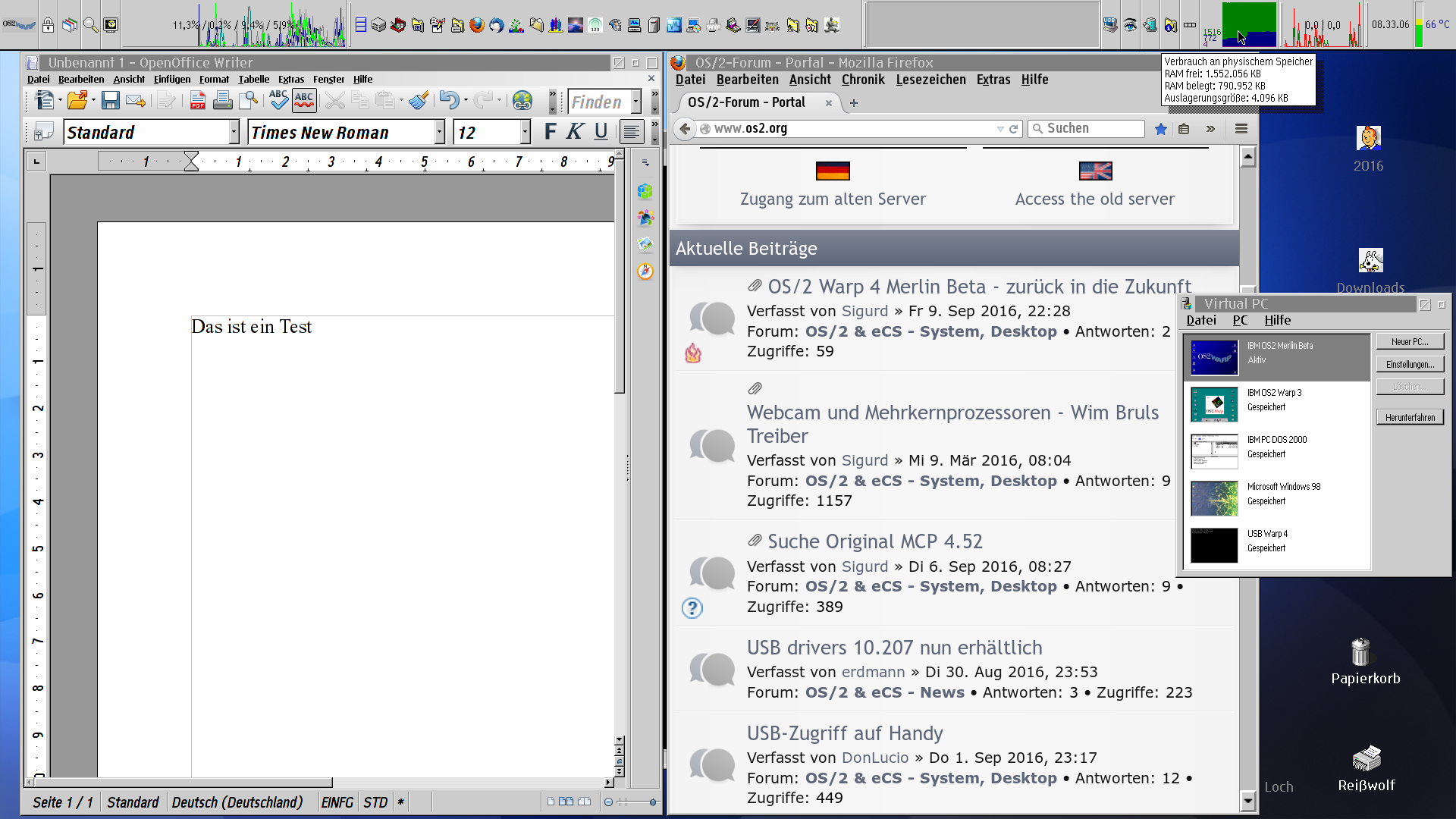Image resolution: width=1456 pixels, height=819 pixels.
Task: Click the Undo arrow icon in Writer
Action: pyautogui.click(x=449, y=100)
